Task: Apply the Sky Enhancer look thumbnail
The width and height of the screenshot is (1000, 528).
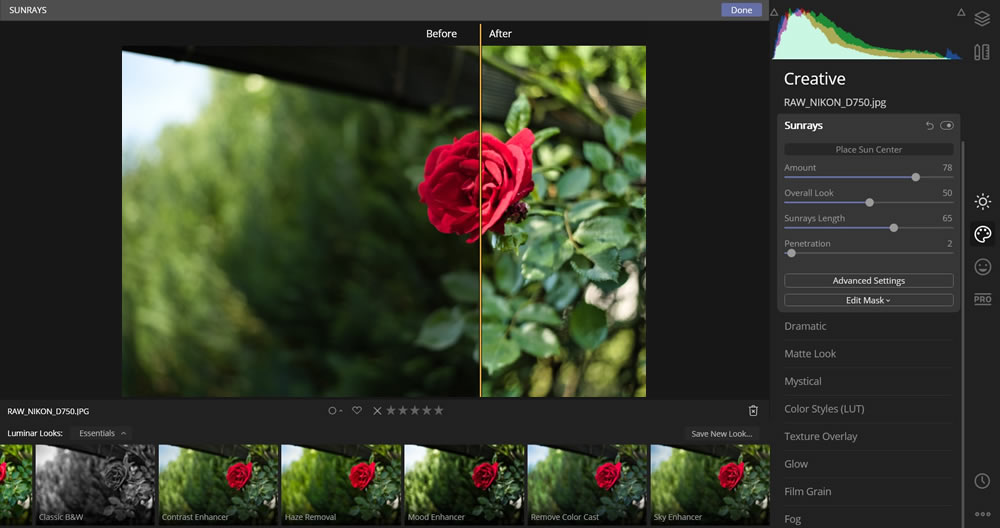Action: (x=710, y=485)
